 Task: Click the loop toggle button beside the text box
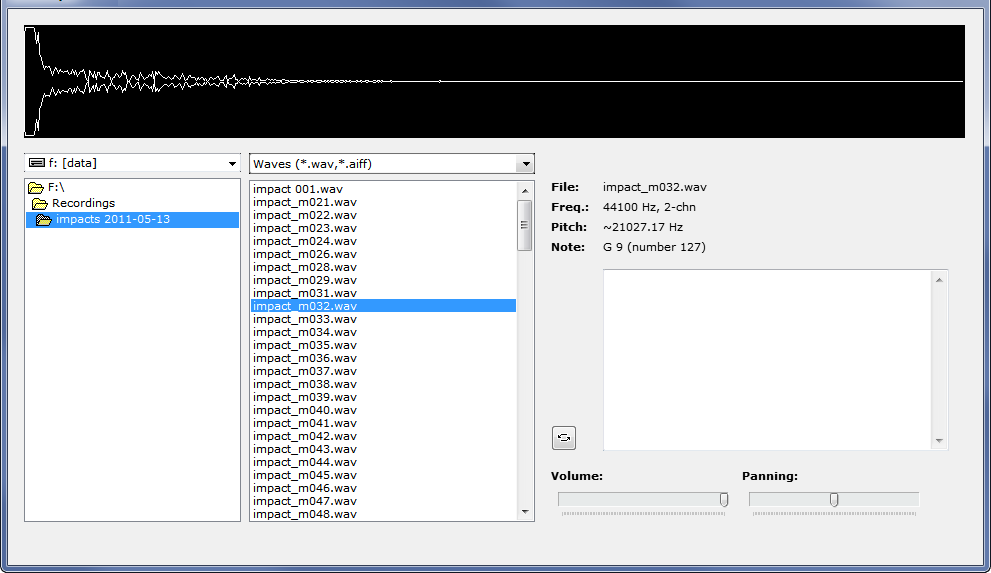[563, 437]
